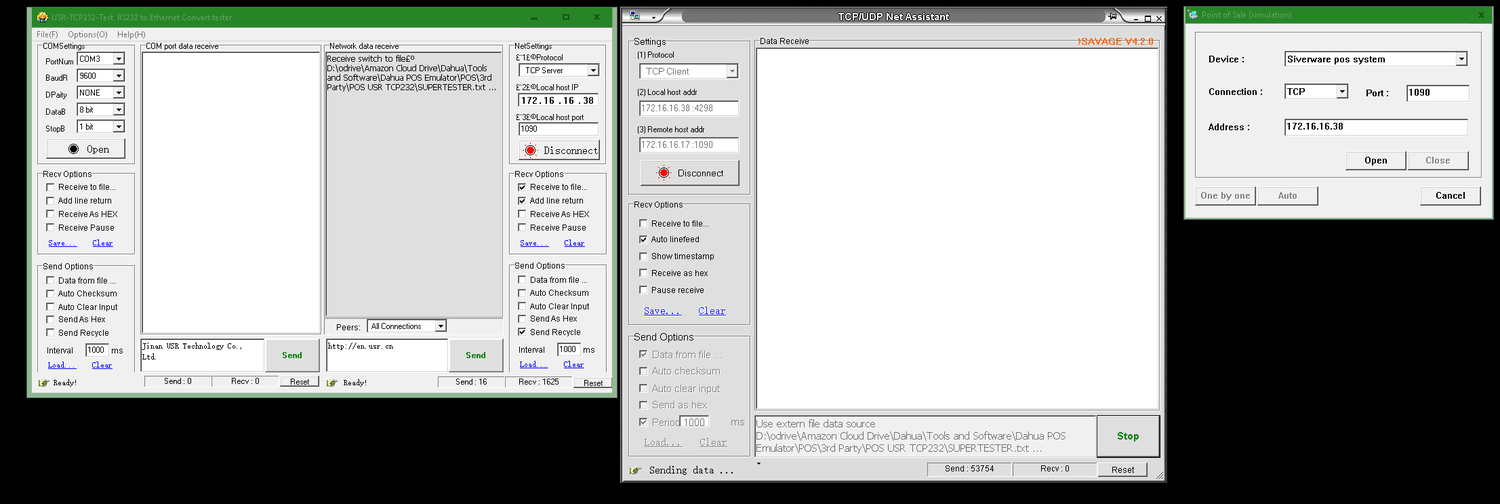Uncheck Auto linefeed in Net Assistant
Image resolution: width=1500 pixels, height=504 pixels.
coord(643,240)
